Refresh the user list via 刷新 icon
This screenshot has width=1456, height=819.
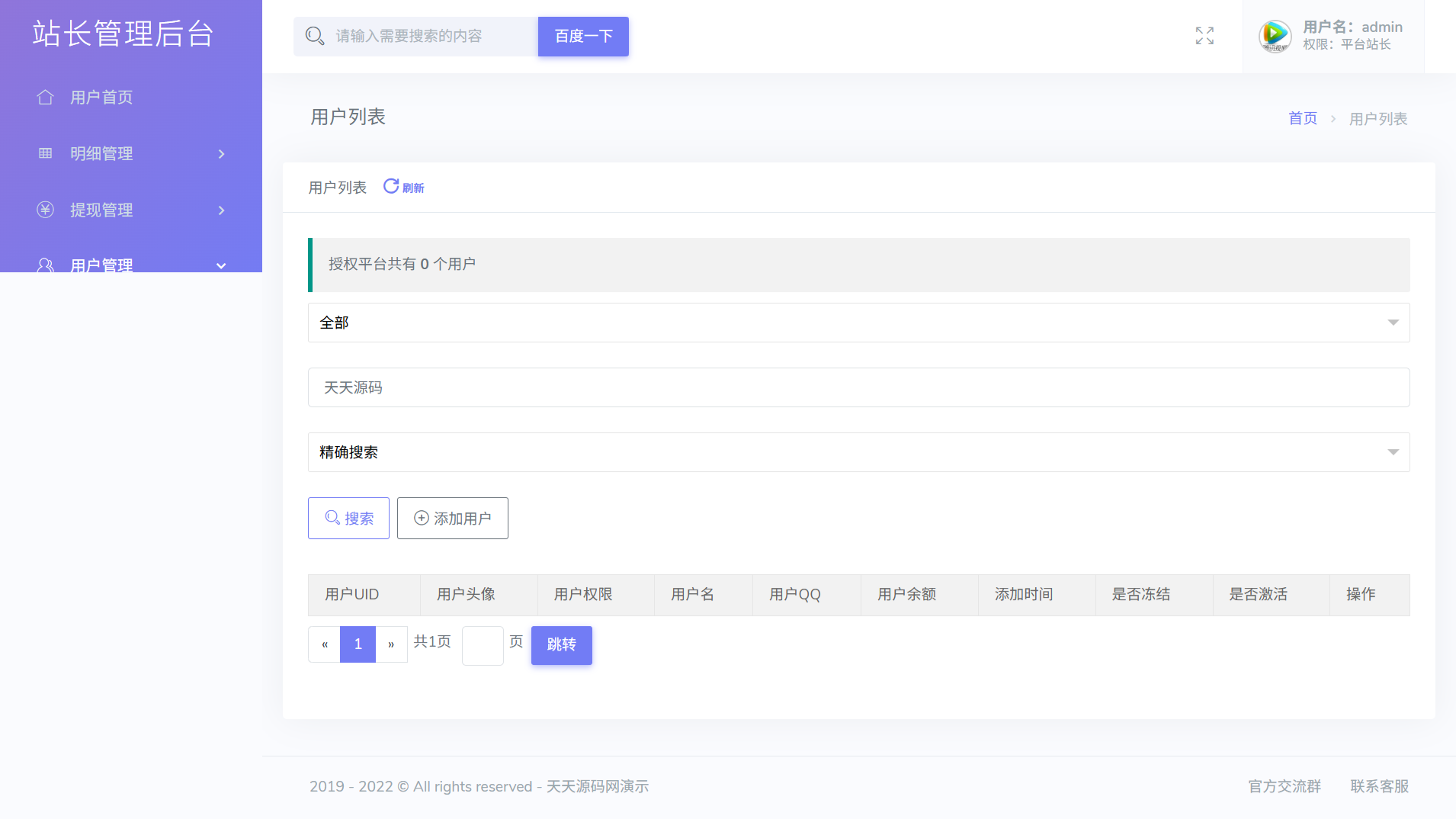391,185
